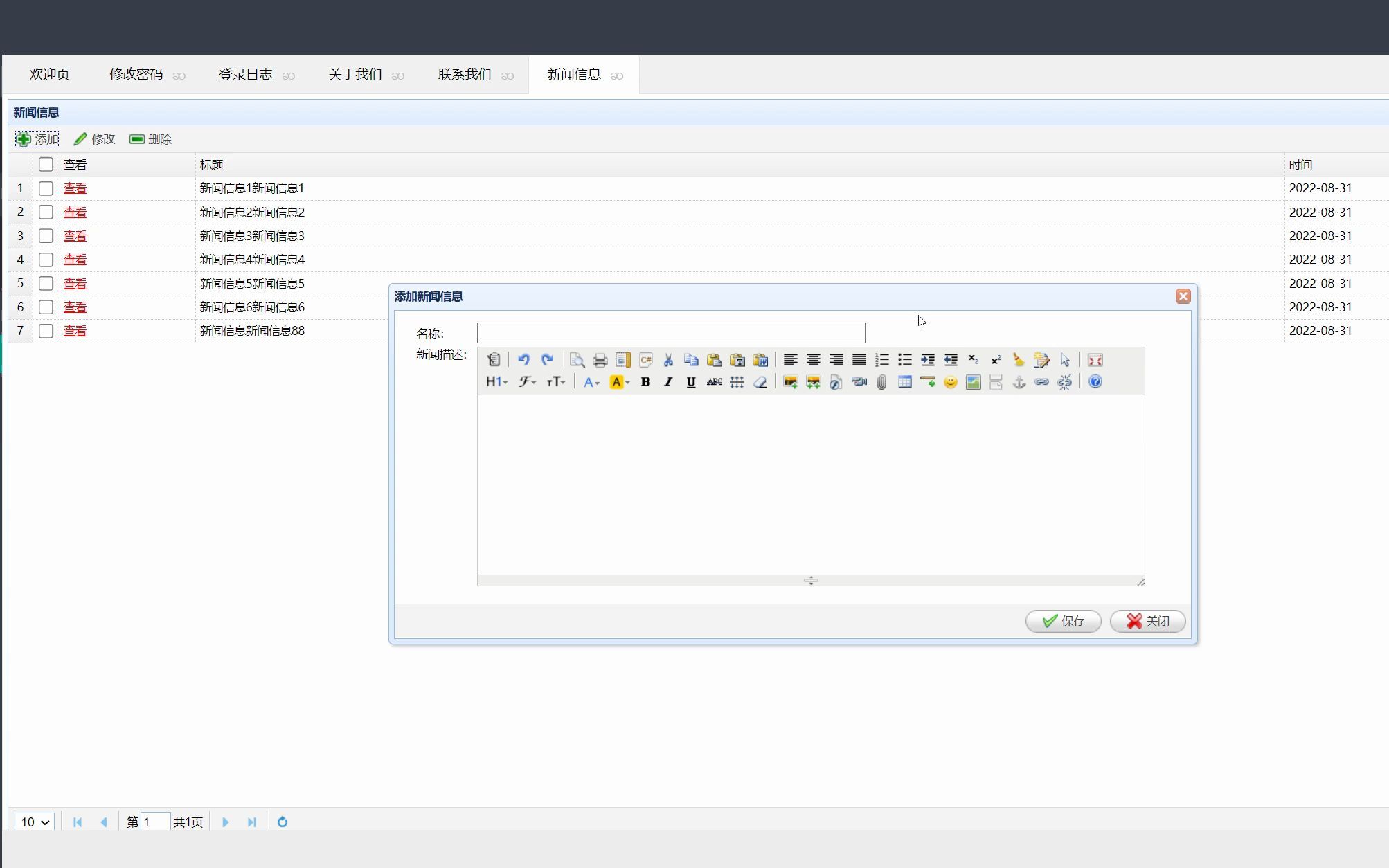Apply subscript formatting
Image resolution: width=1389 pixels, height=868 pixels.
tap(973, 360)
